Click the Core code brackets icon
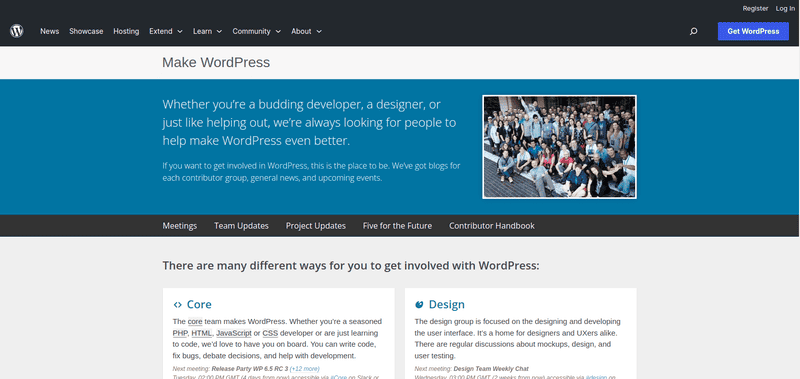 point(178,305)
